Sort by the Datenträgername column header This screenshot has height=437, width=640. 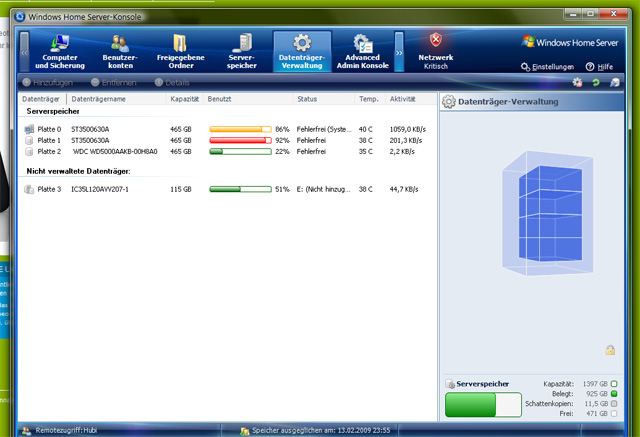[116, 99]
